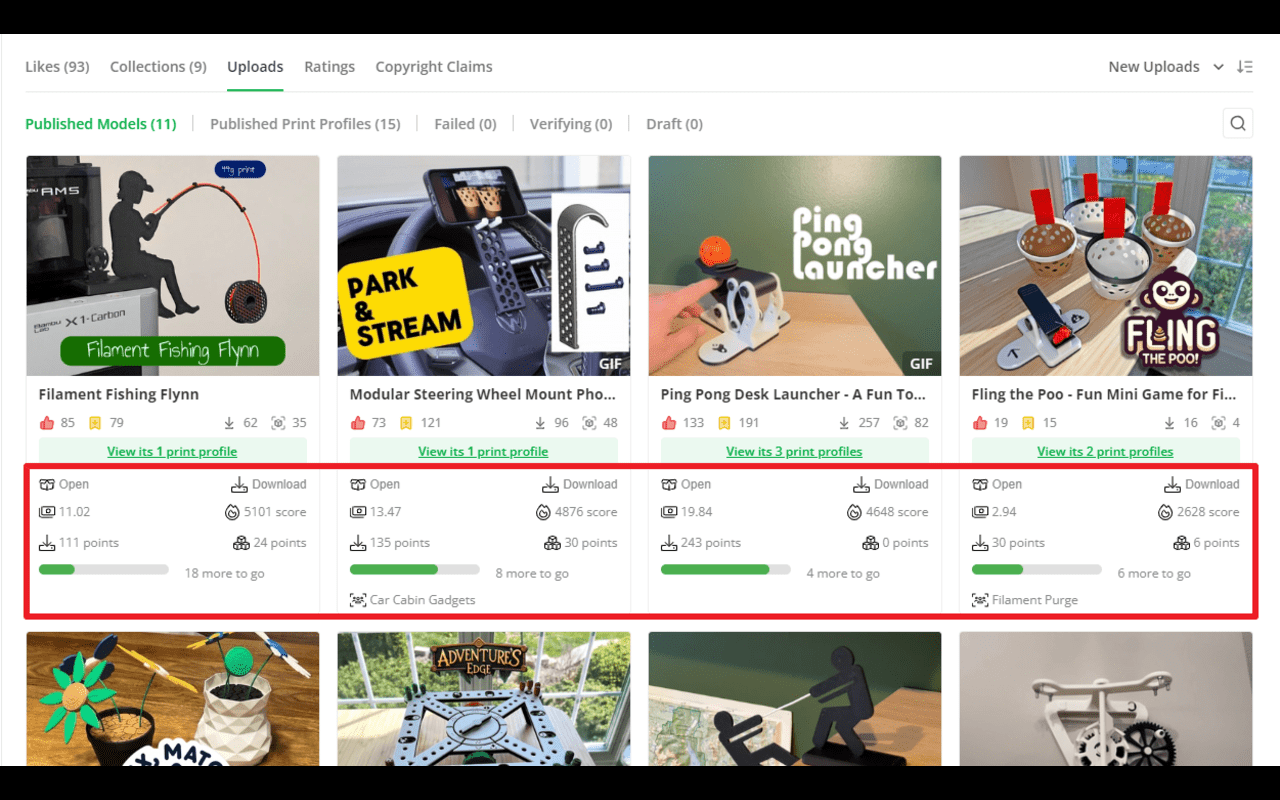This screenshot has height=800, width=1280.
Task: Bookmark the Fling the Poo model
Action: (x=1028, y=423)
